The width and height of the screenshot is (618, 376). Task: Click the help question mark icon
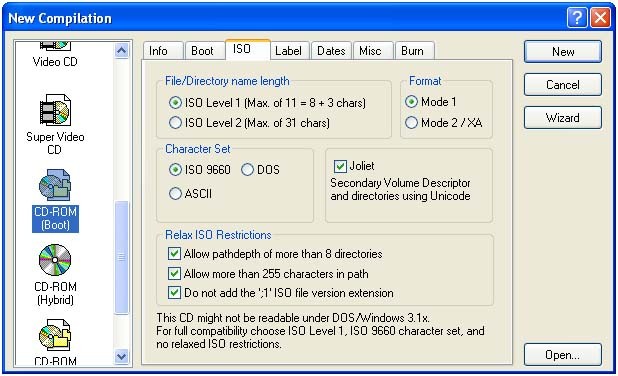point(577,18)
